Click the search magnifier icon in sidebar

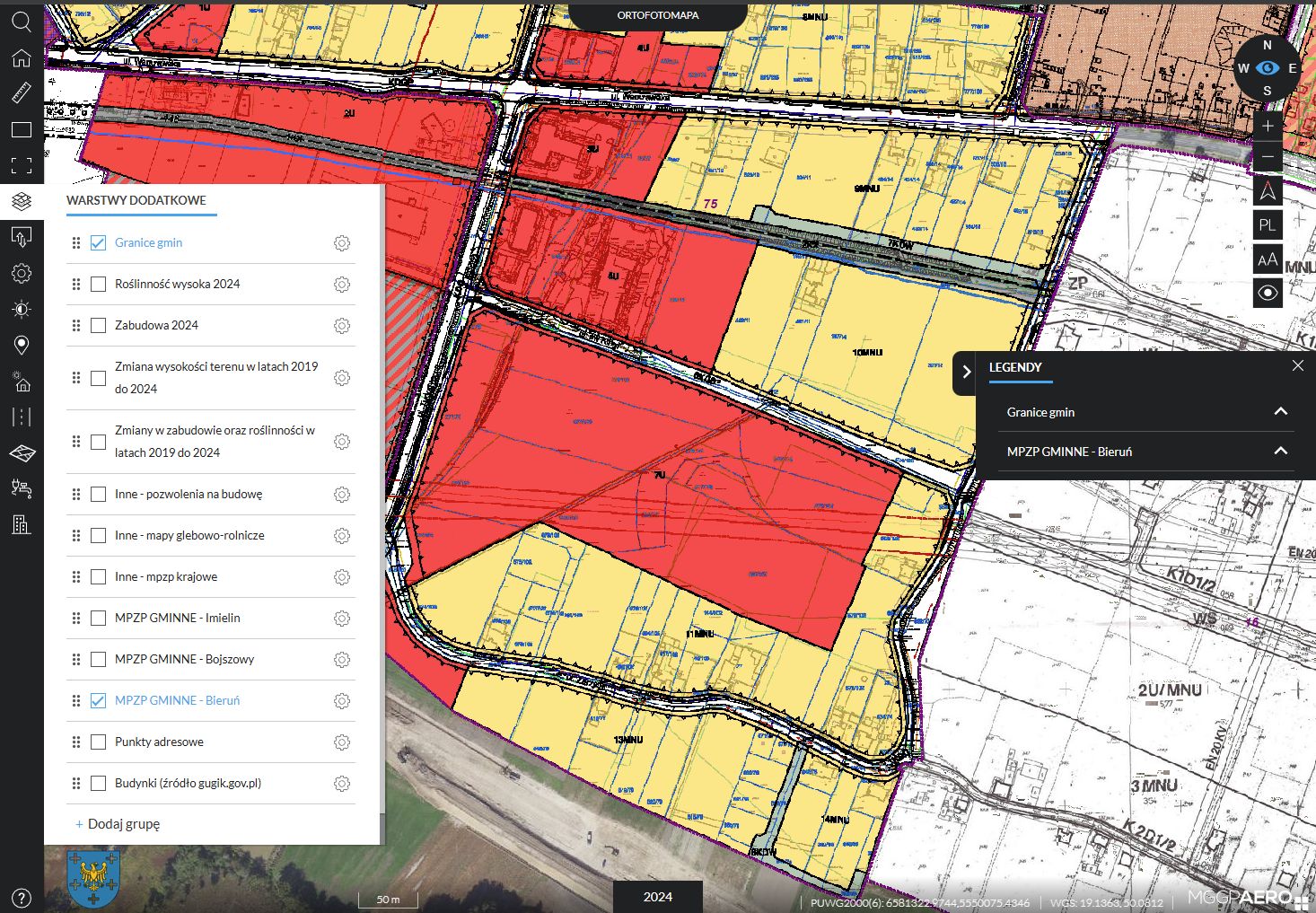pos(22,22)
